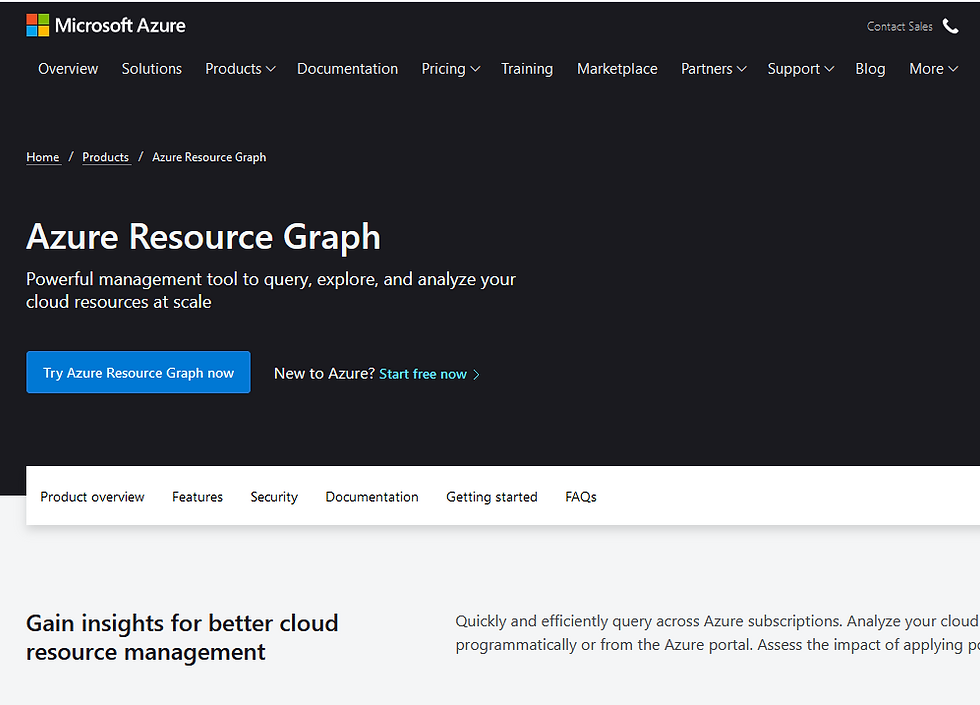Switch to the Security tab

[274, 497]
